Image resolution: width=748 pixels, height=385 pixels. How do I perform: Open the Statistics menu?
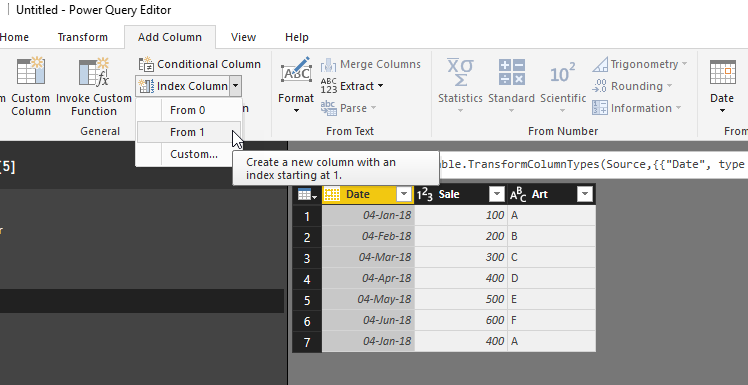pos(460,86)
